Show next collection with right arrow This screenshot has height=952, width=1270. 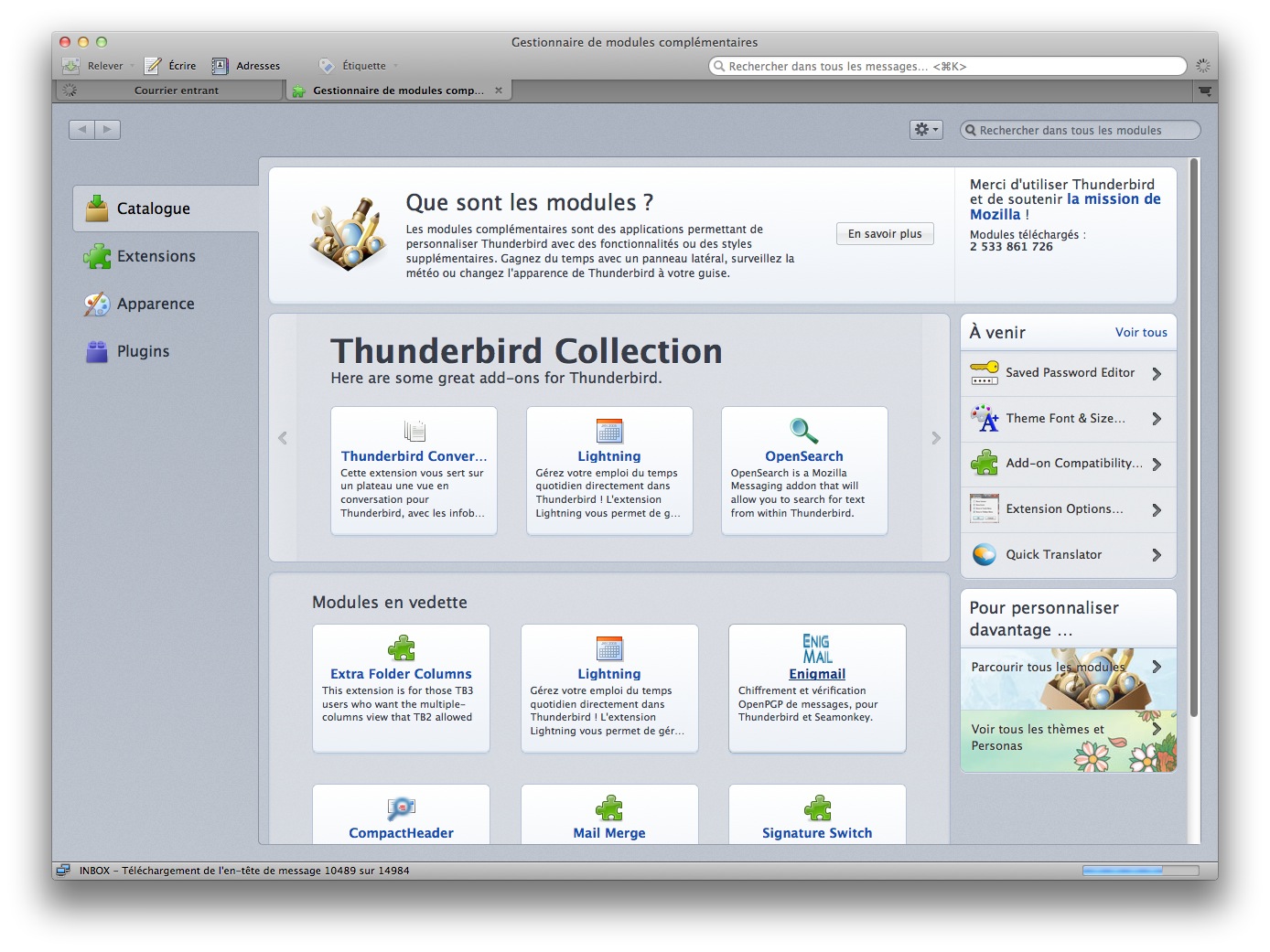point(936,438)
